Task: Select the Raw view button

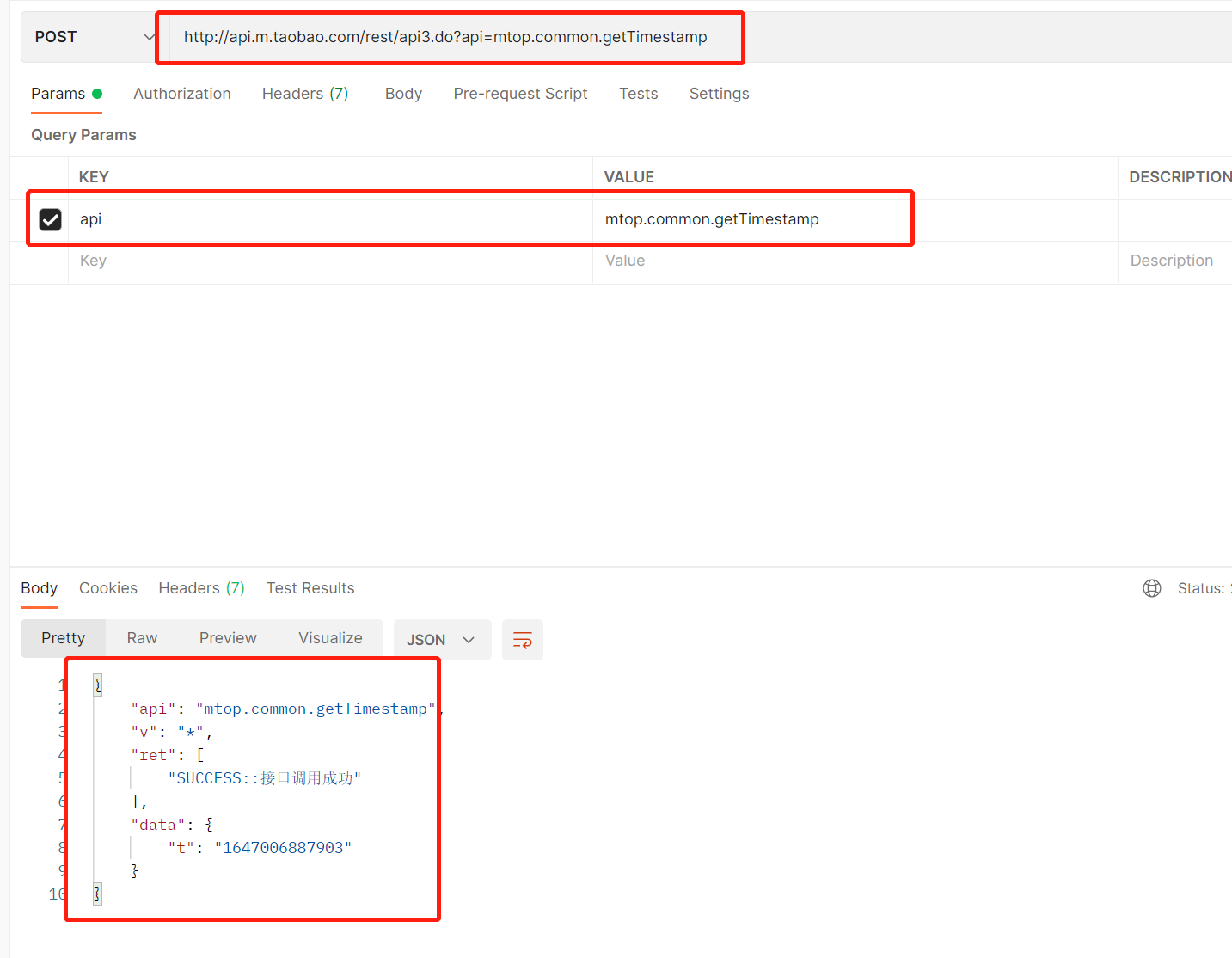Action: [x=142, y=638]
